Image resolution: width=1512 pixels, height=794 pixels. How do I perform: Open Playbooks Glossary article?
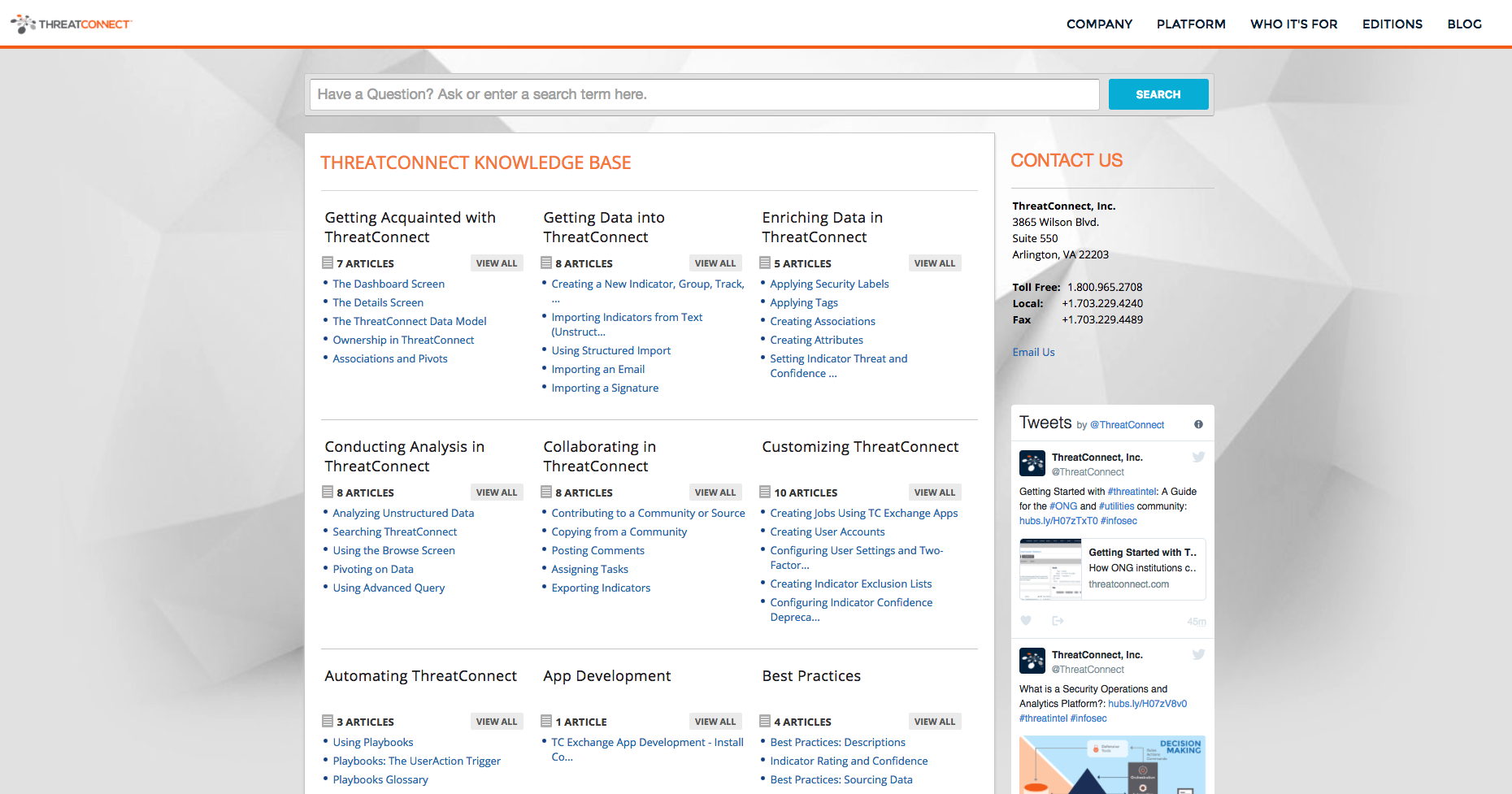(x=380, y=779)
